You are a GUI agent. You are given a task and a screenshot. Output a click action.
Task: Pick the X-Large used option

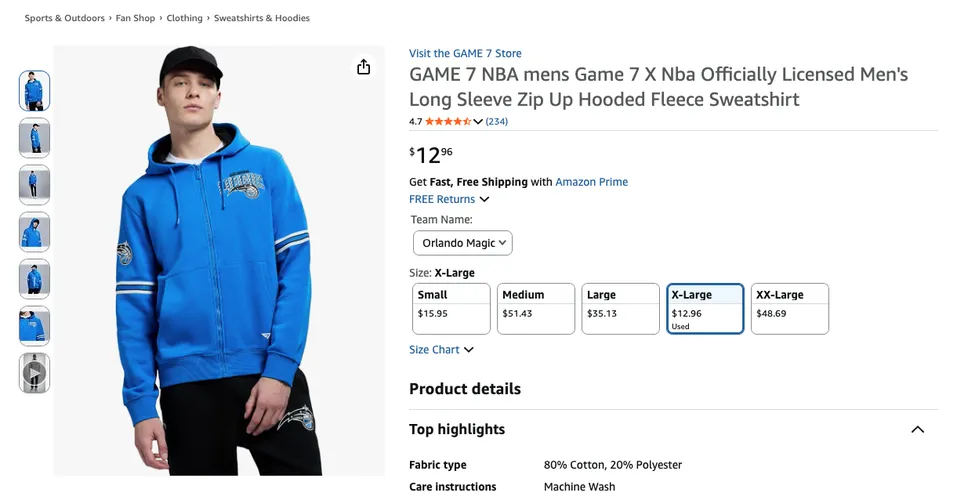[x=705, y=309]
